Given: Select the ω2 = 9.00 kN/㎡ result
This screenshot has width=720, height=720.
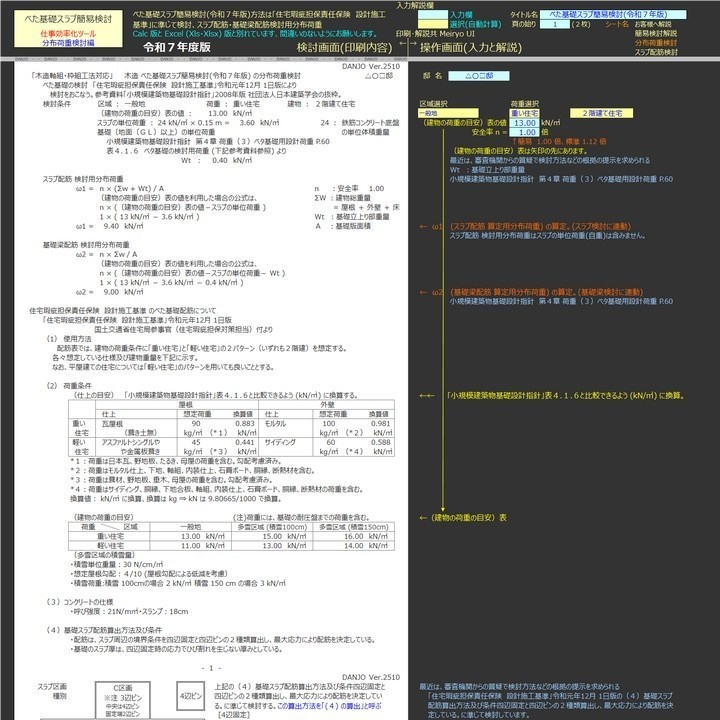Looking at the screenshot, I should tap(110, 292).
